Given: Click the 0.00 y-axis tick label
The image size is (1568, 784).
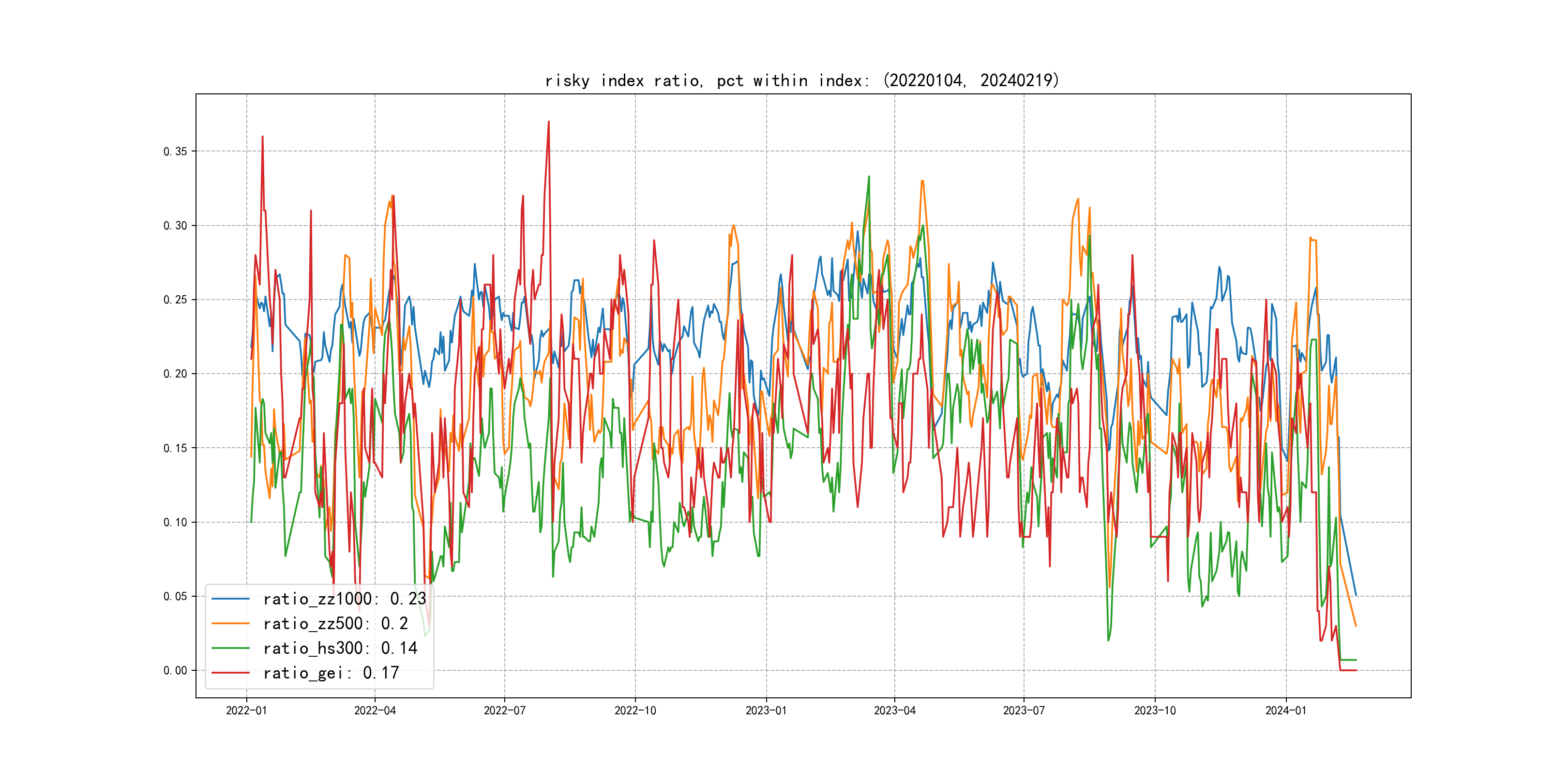Looking at the screenshot, I should point(175,671).
